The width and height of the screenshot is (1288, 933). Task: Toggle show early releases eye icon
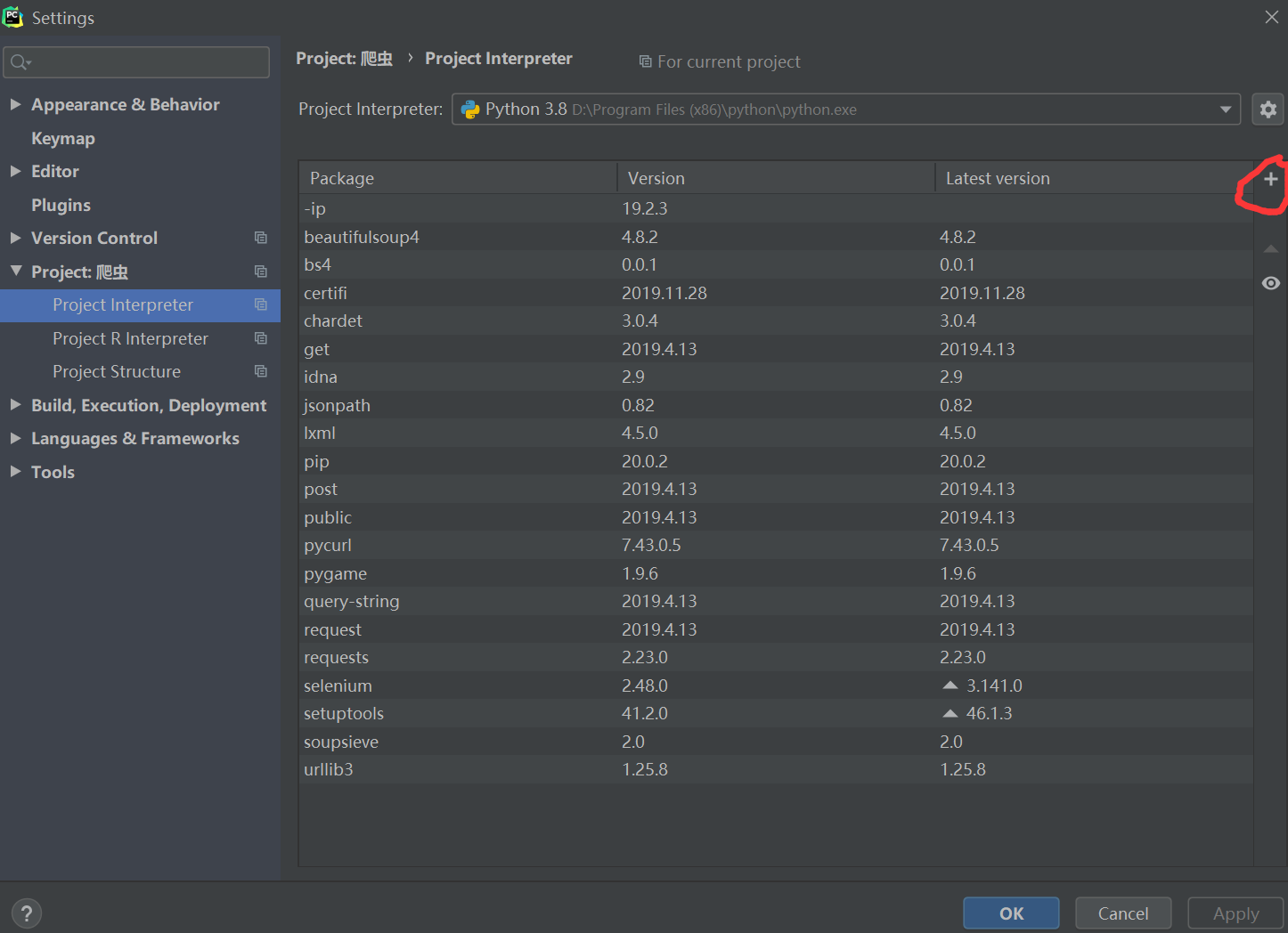[x=1271, y=283]
